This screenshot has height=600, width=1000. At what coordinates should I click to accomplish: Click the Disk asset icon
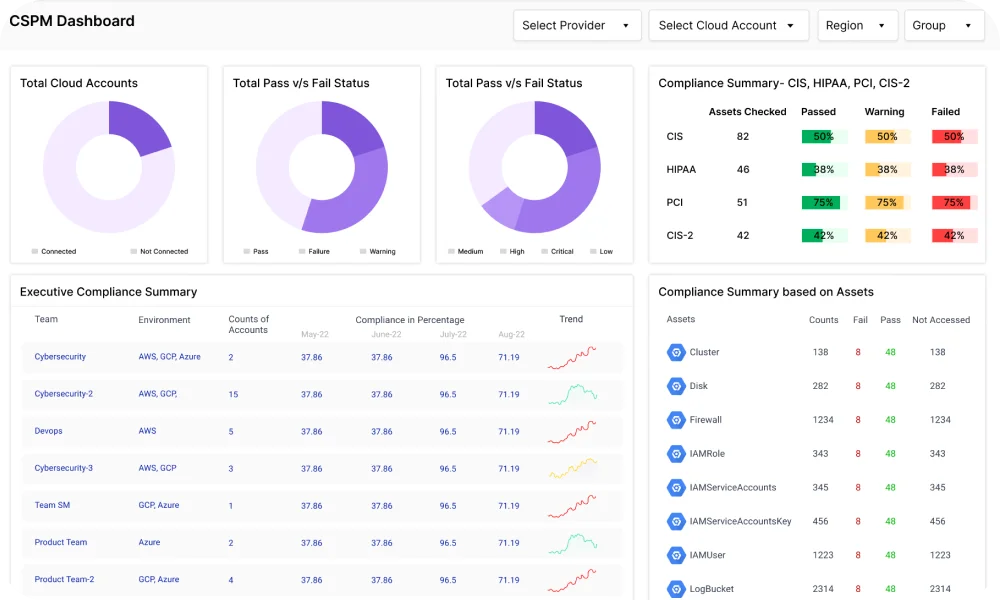point(675,386)
